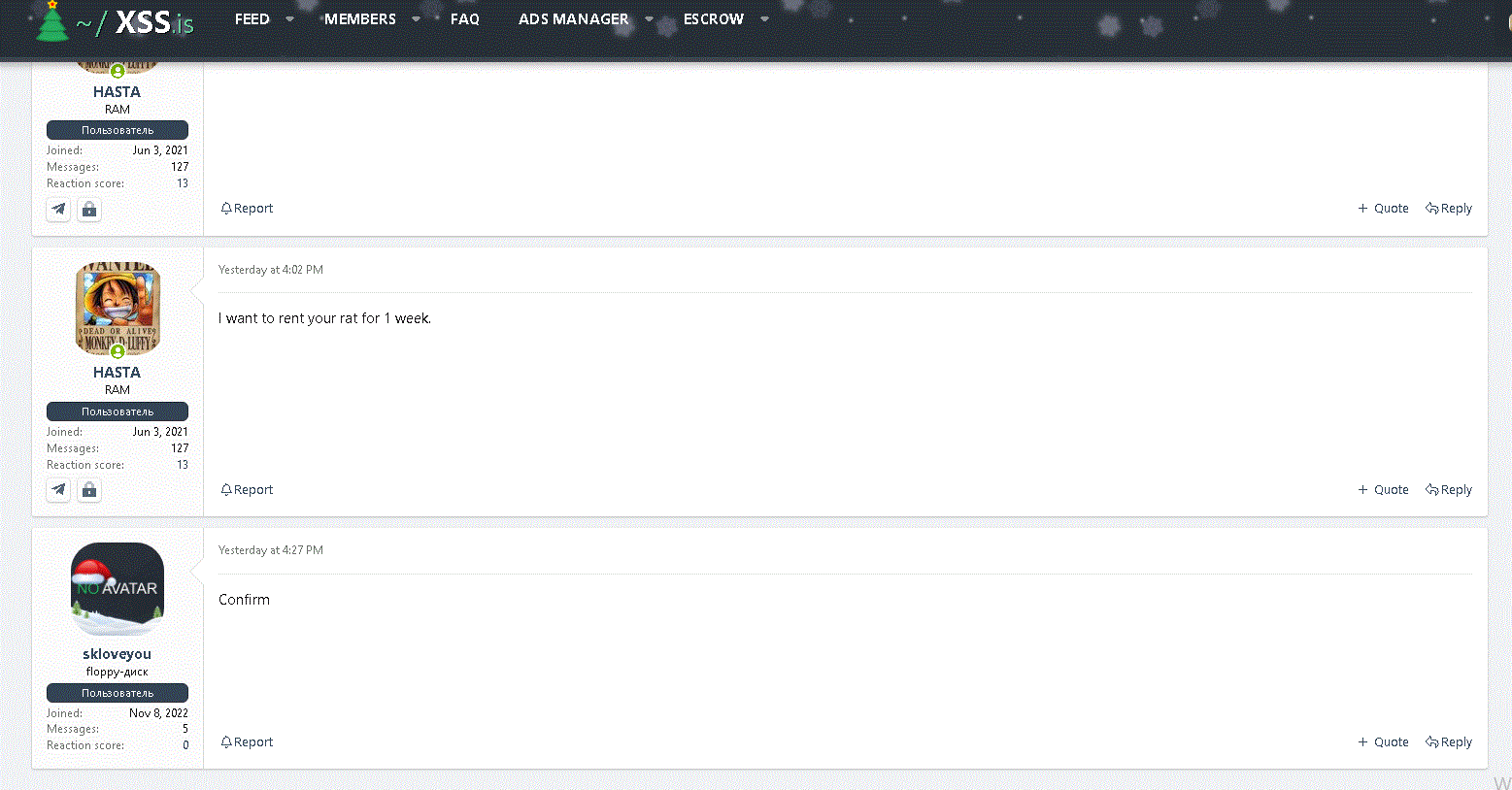This screenshot has height=790, width=1512.
Task: Open the FEED menu item
Action: pos(252,19)
